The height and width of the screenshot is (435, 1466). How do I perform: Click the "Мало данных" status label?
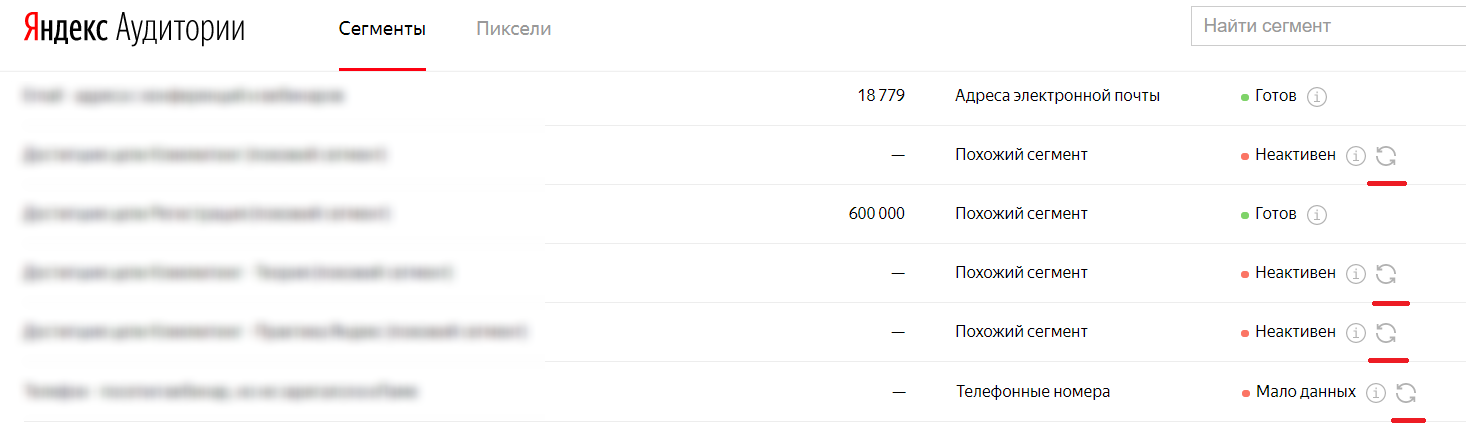coord(1305,392)
